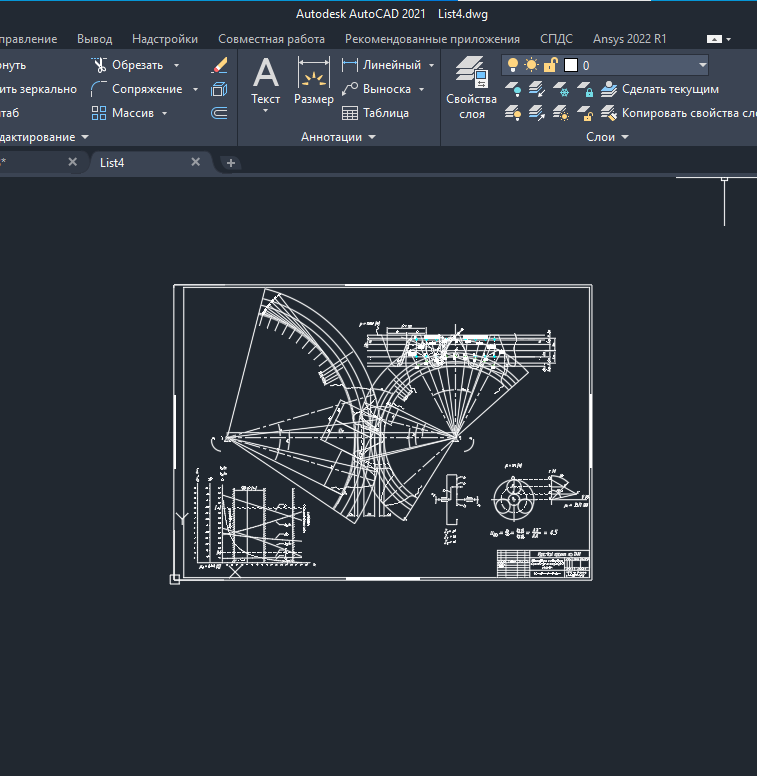
Task: Click the layer 0 white color swatch
Action: pyautogui.click(x=571, y=65)
